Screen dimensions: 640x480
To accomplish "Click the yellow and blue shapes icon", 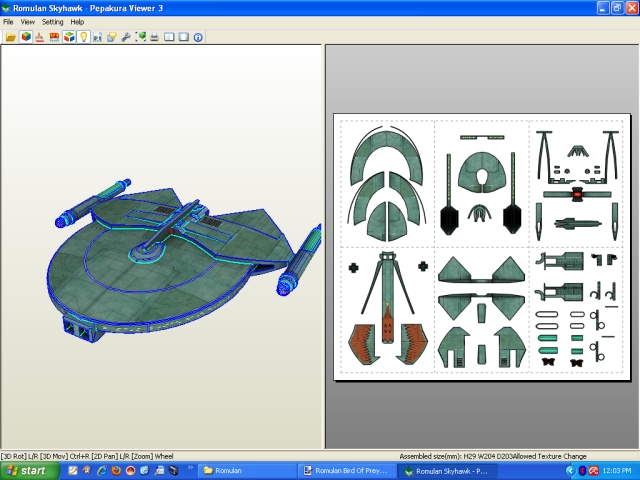I will click(111, 37).
